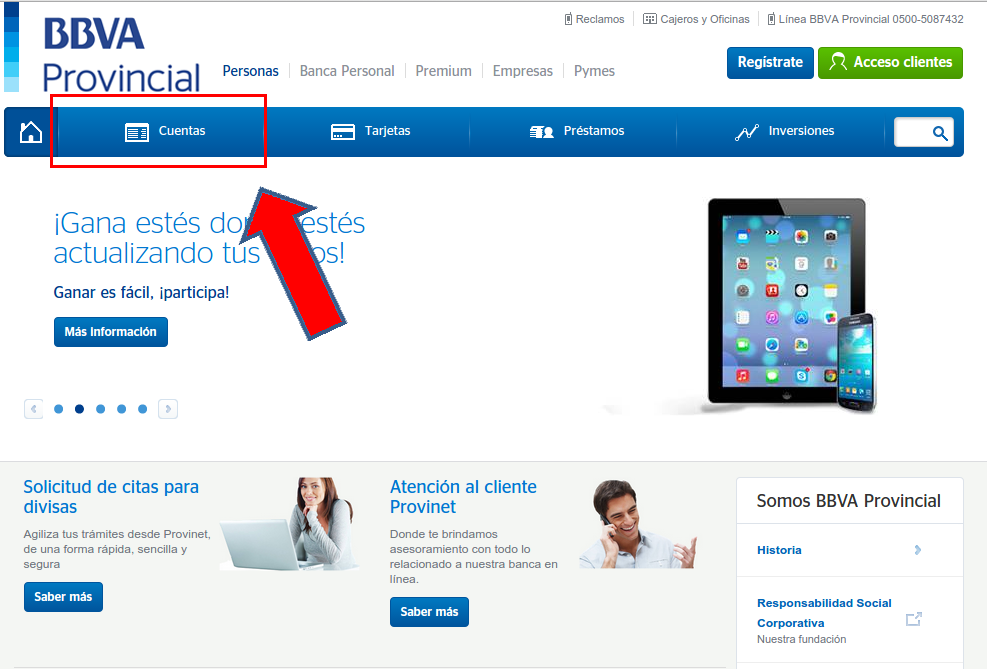Click the woman with laptop image
This screenshot has height=669, width=987.
click(x=291, y=524)
